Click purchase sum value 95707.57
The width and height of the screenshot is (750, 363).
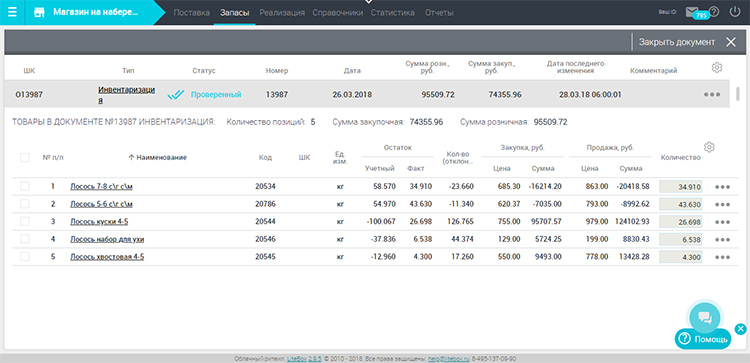545,221
